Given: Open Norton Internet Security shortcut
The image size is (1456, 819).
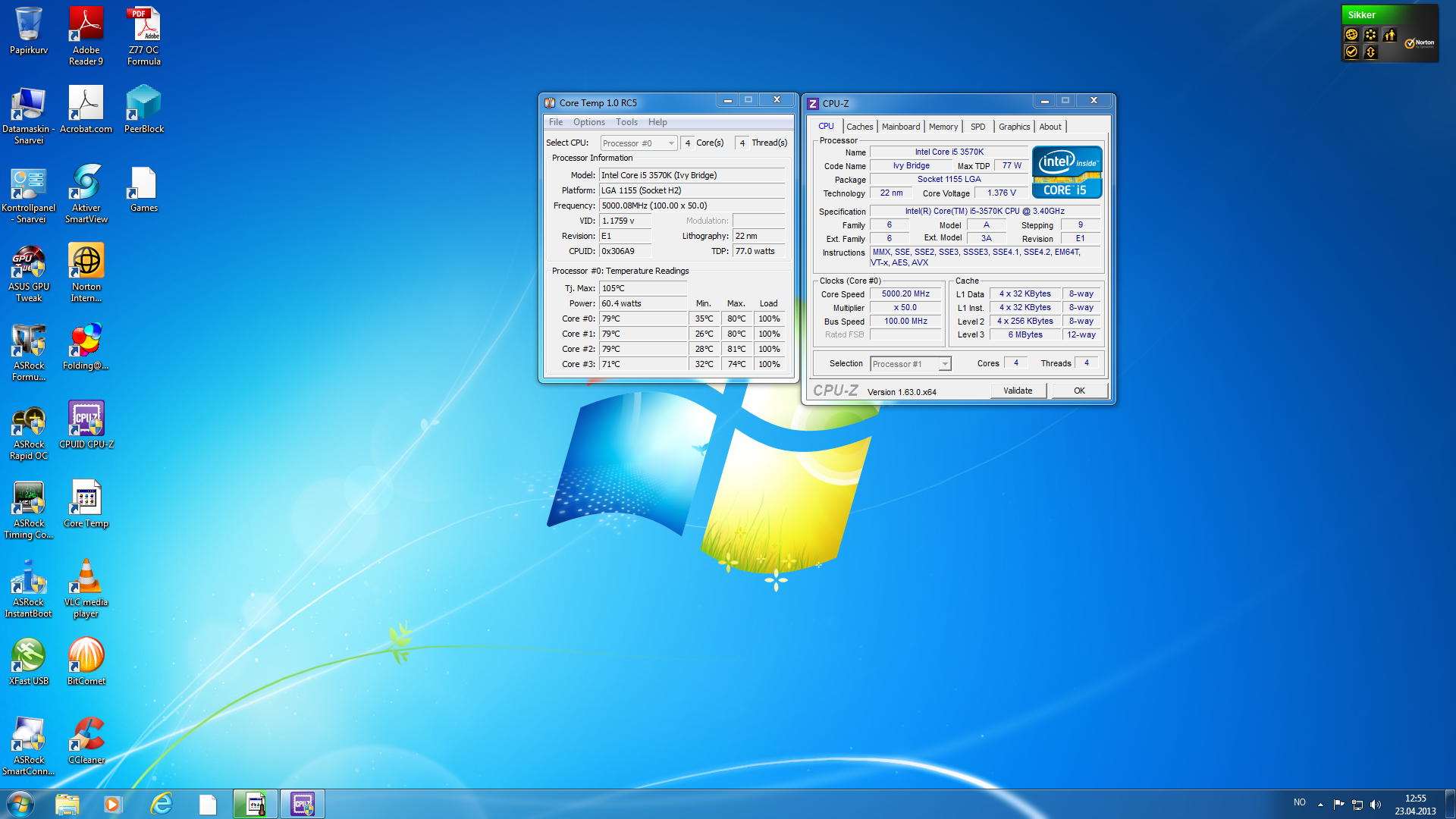Looking at the screenshot, I should click(x=86, y=272).
